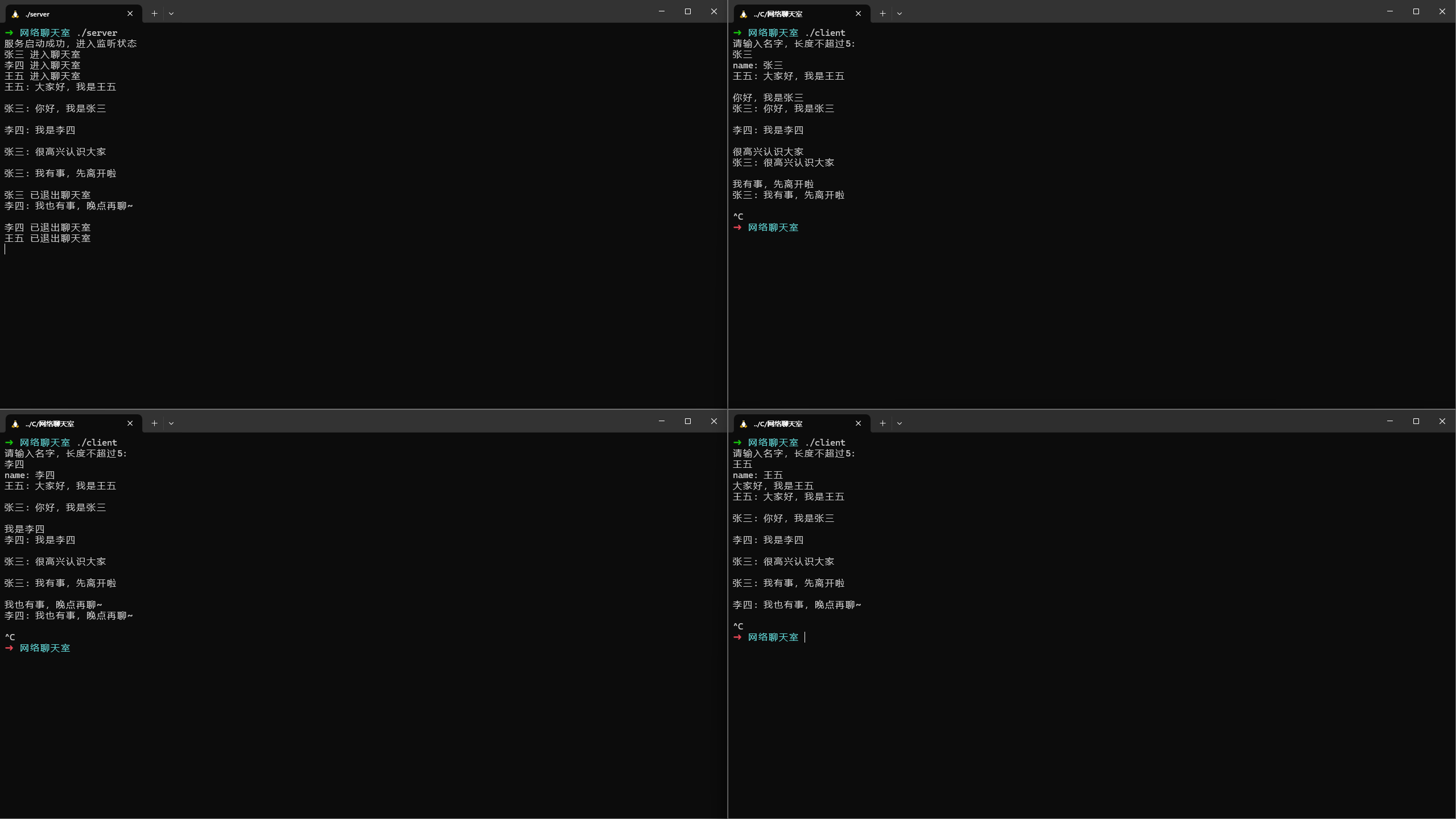Close the tab of the 李四 client terminal
The height and width of the screenshot is (819, 1456).
pyautogui.click(x=130, y=423)
